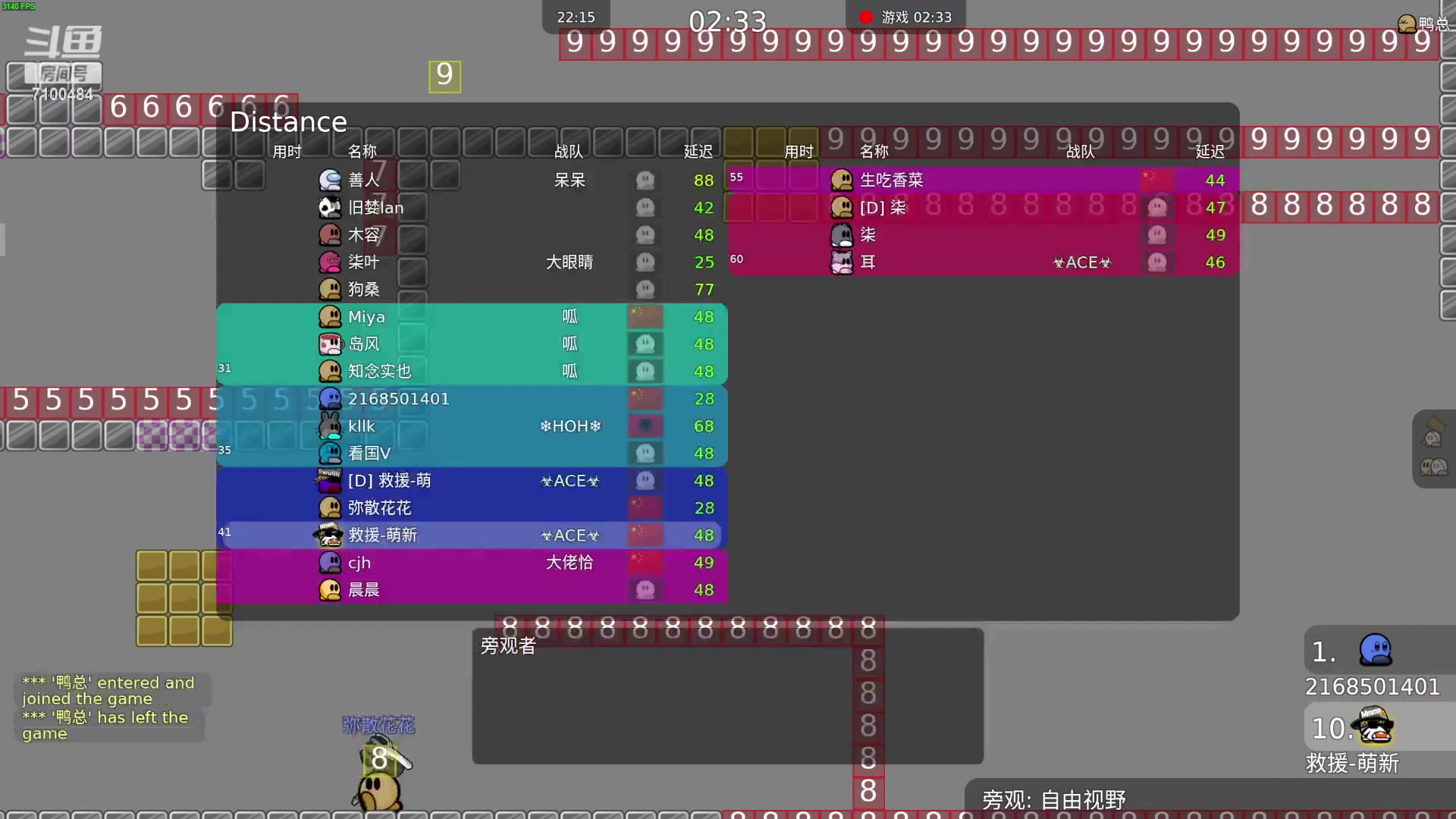Image resolution: width=1456 pixels, height=819 pixels.
Task: Click the lower two-faces icon on the right edge
Action: point(1433,466)
